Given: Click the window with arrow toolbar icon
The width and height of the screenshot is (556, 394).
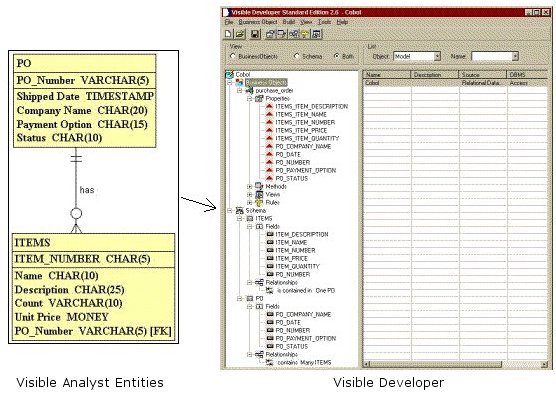Looking at the screenshot, I should pos(281,34).
